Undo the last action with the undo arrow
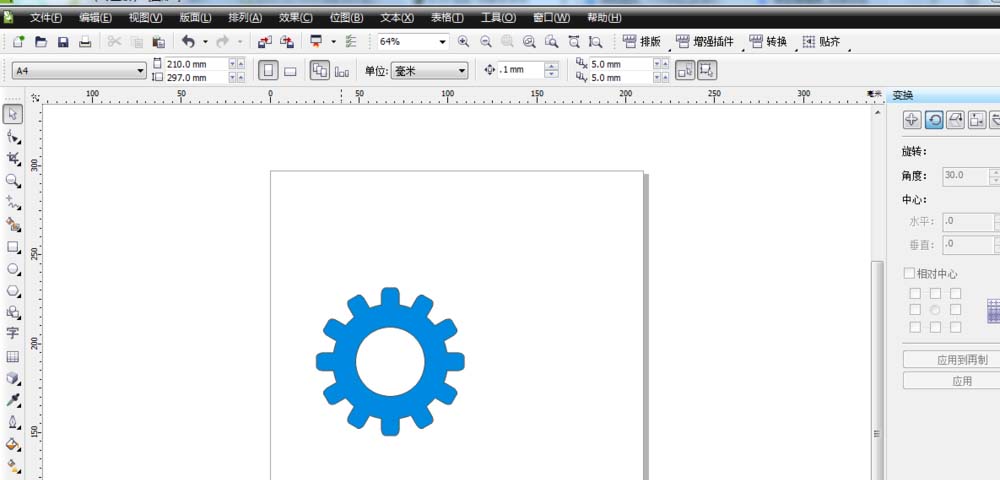 coord(188,41)
